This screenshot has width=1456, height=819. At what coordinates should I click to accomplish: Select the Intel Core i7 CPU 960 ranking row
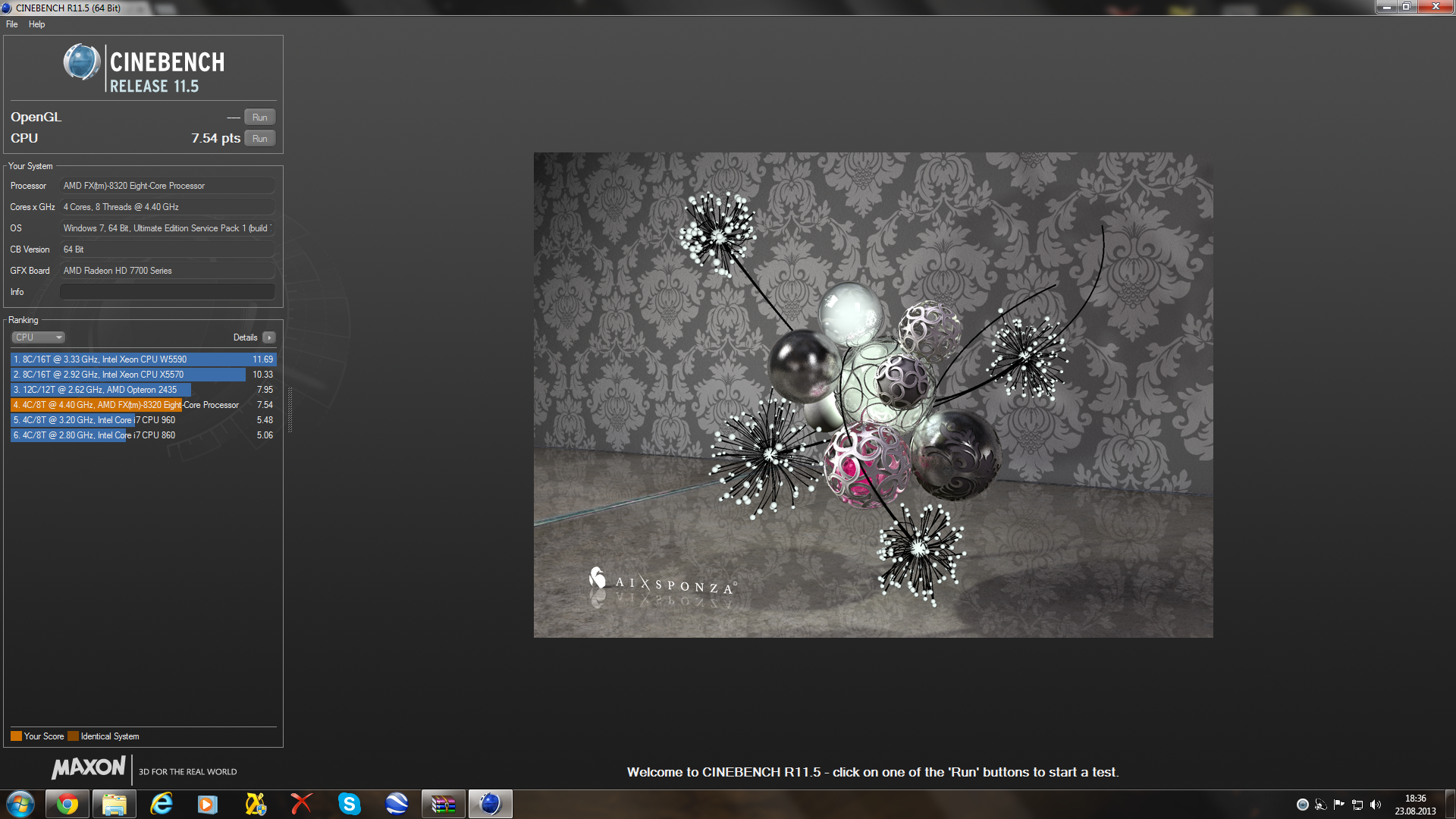[143, 420]
